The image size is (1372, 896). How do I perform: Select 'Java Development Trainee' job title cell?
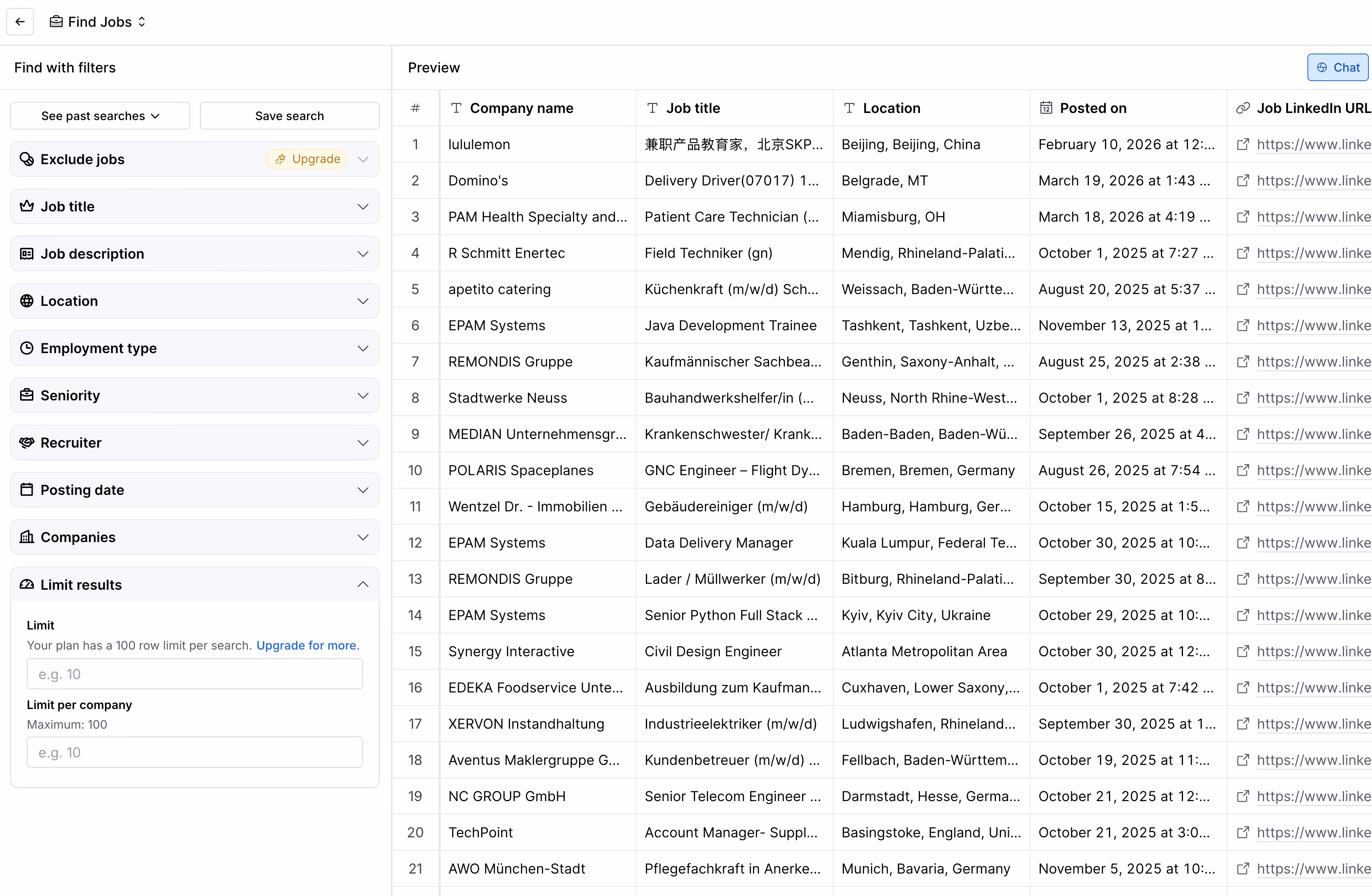point(734,326)
